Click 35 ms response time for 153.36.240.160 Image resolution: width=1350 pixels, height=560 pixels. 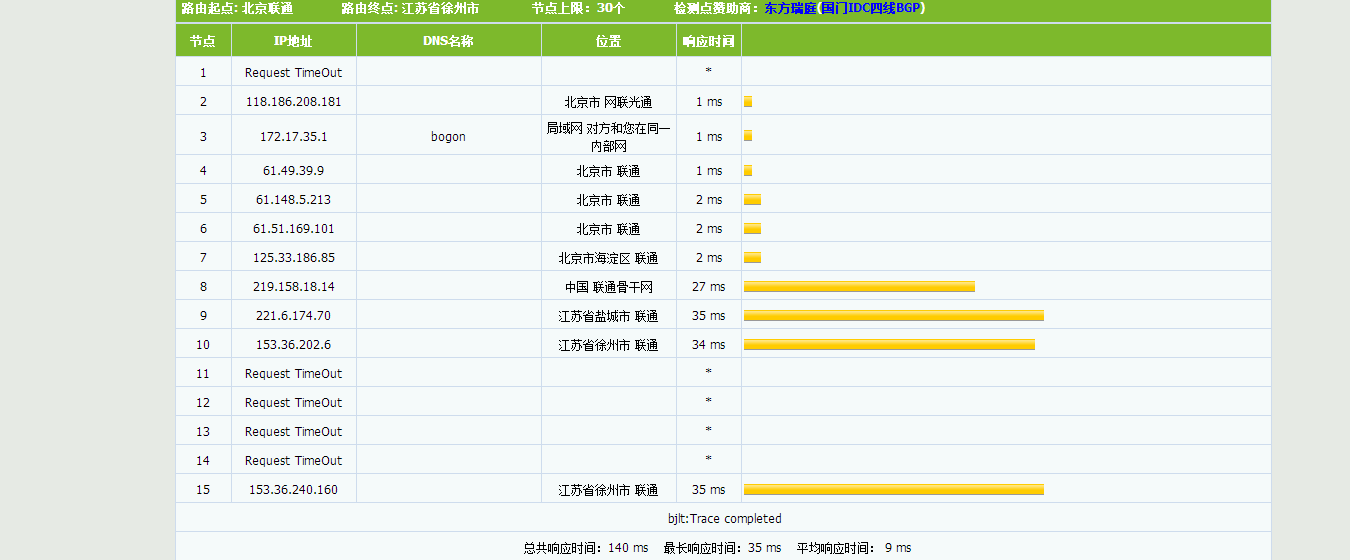(708, 490)
